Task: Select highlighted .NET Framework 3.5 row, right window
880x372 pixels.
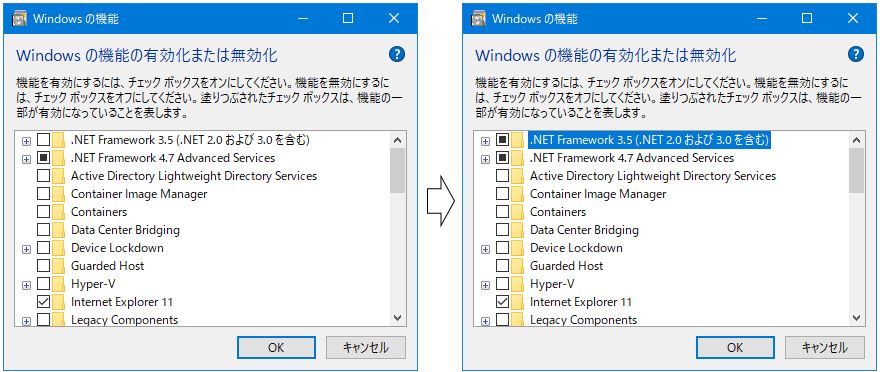Action: 649,139
